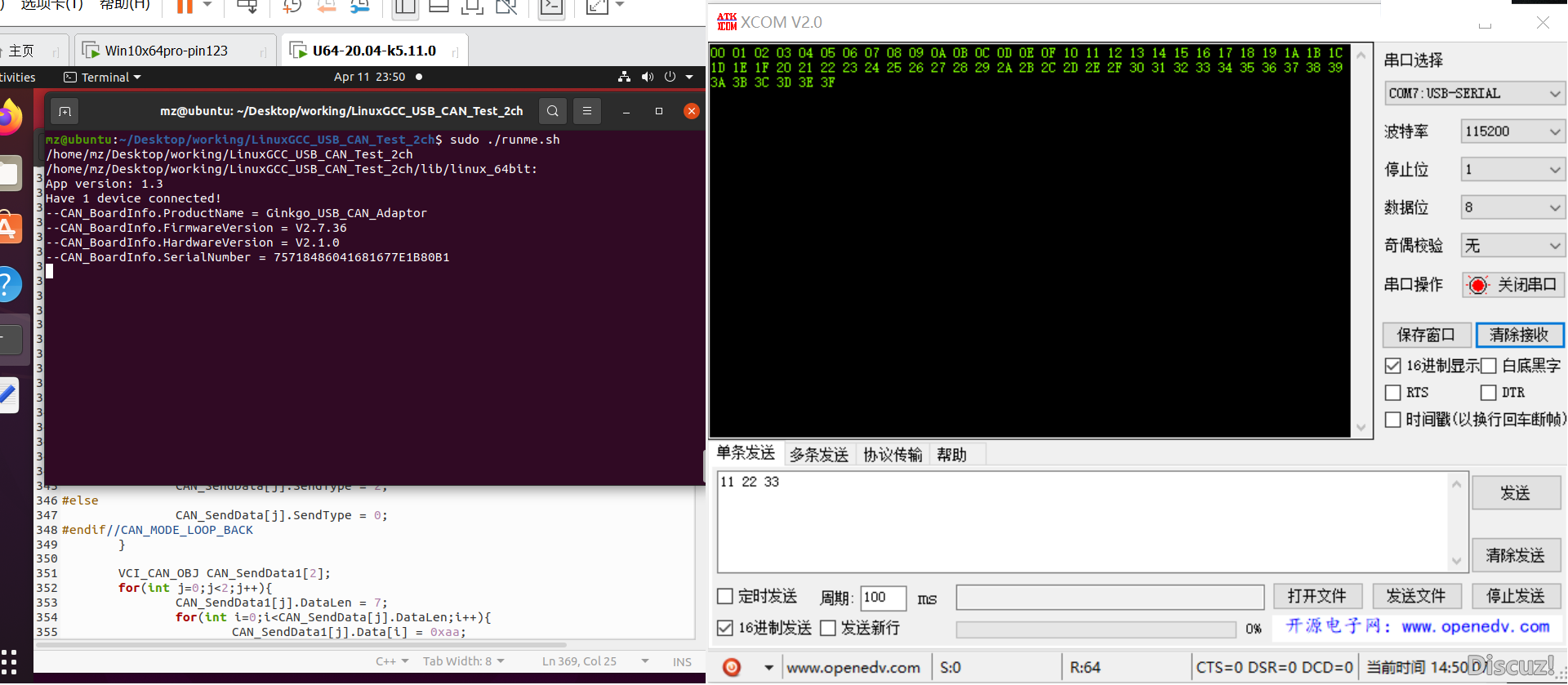
Task: Click the 关闭串口 close port button
Action: 1513,284
